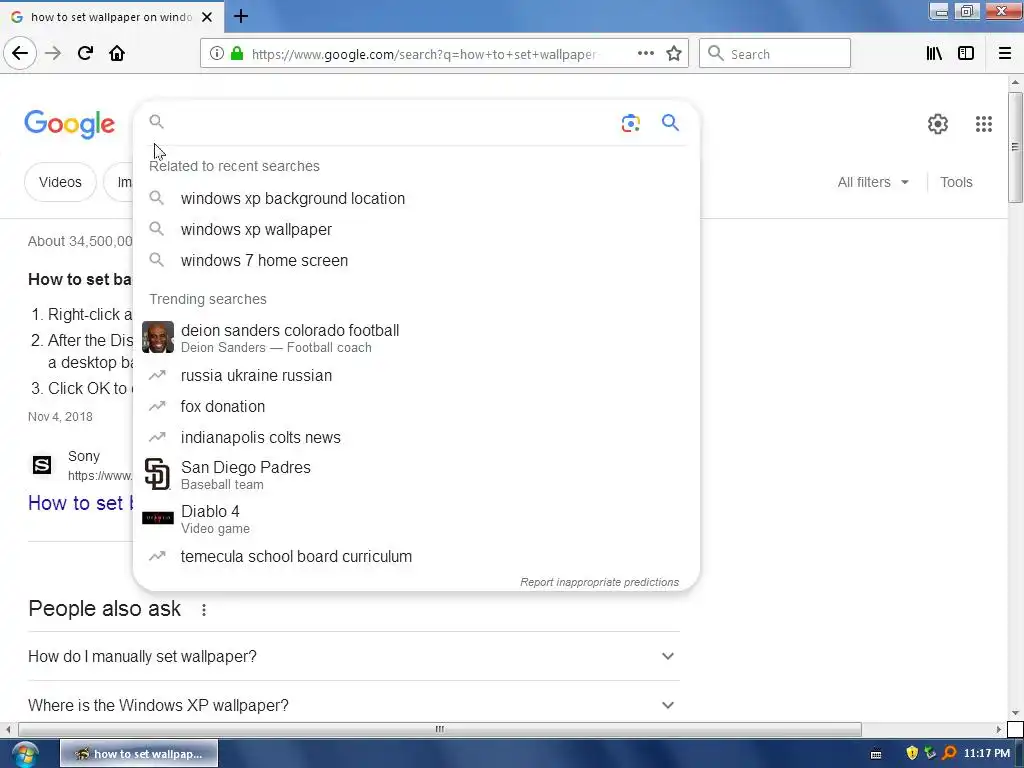This screenshot has height=768, width=1024.
Task: Close the wallpaper search tab
Action: pos(207,17)
